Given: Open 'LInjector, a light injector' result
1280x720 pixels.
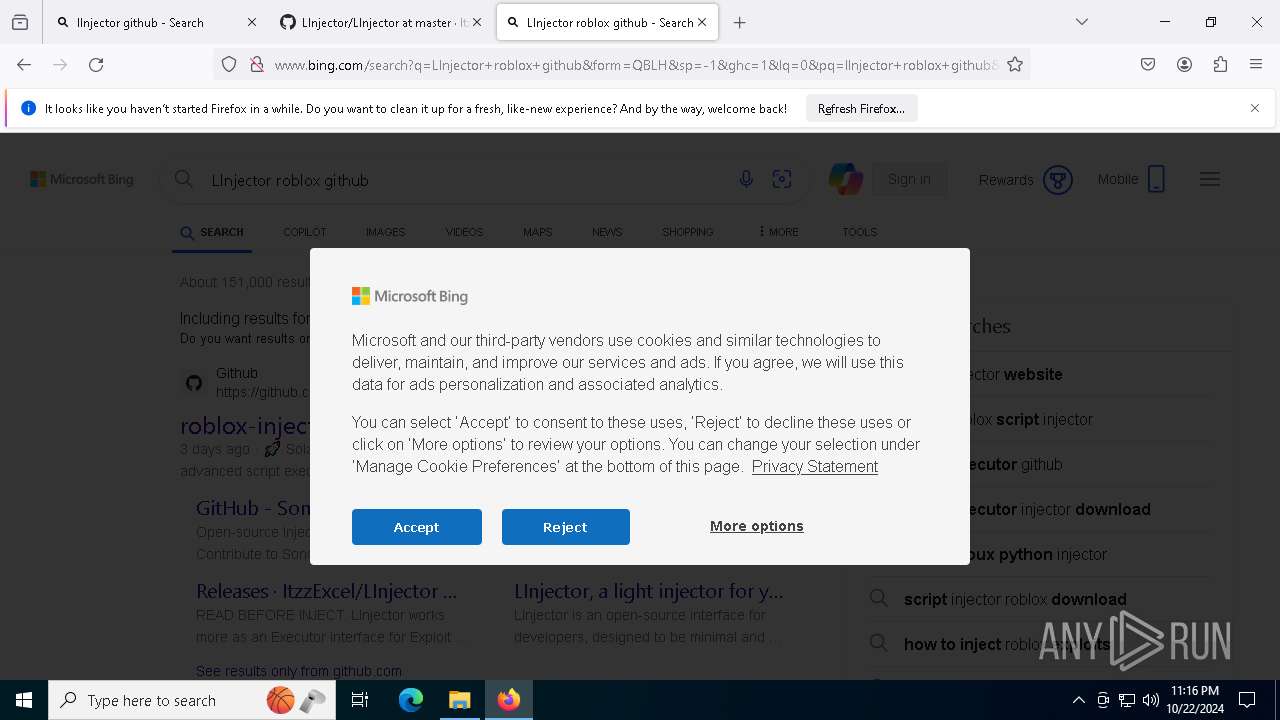Looking at the screenshot, I should (x=649, y=591).
